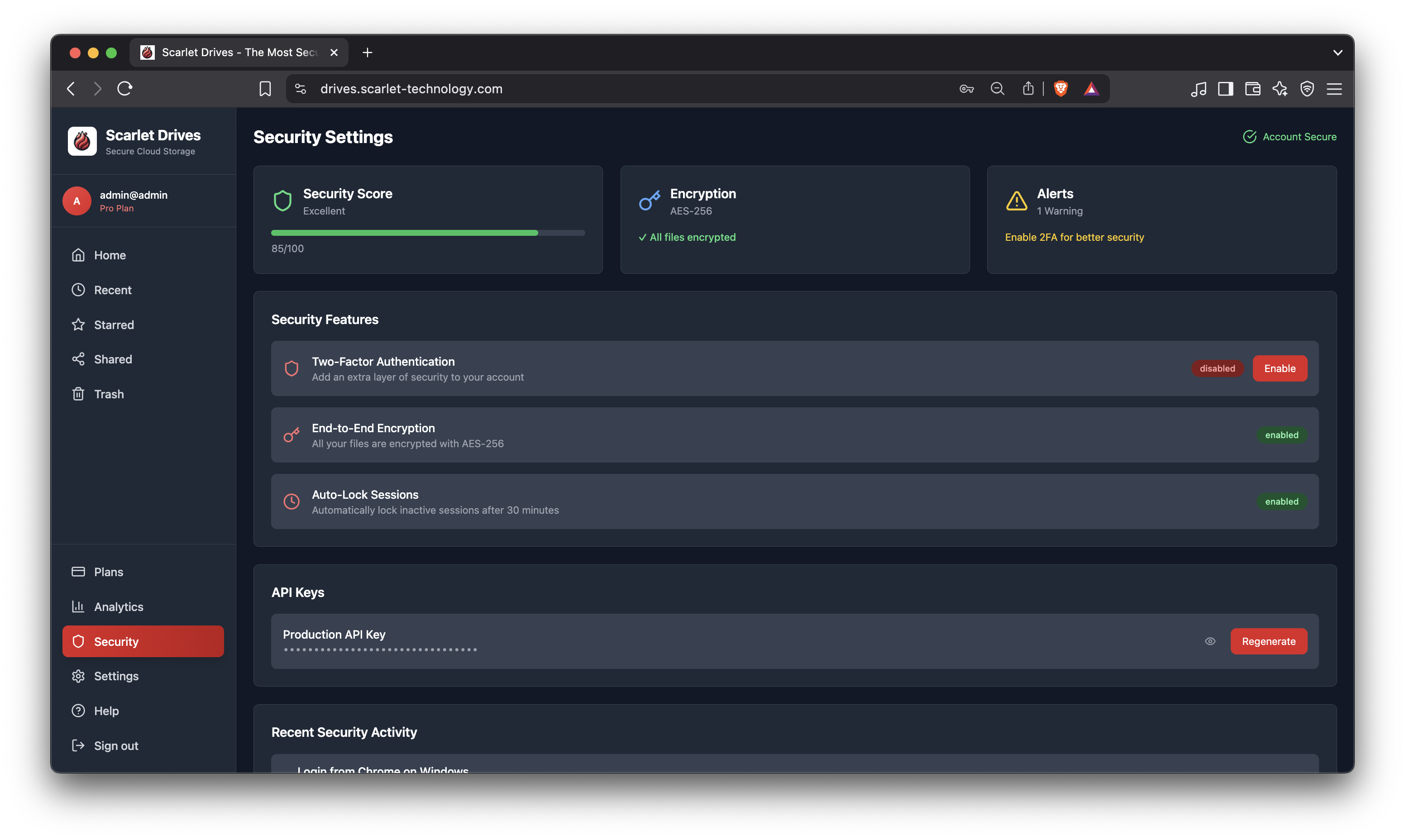Bookmark this page
The image size is (1405, 840).
(265, 89)
